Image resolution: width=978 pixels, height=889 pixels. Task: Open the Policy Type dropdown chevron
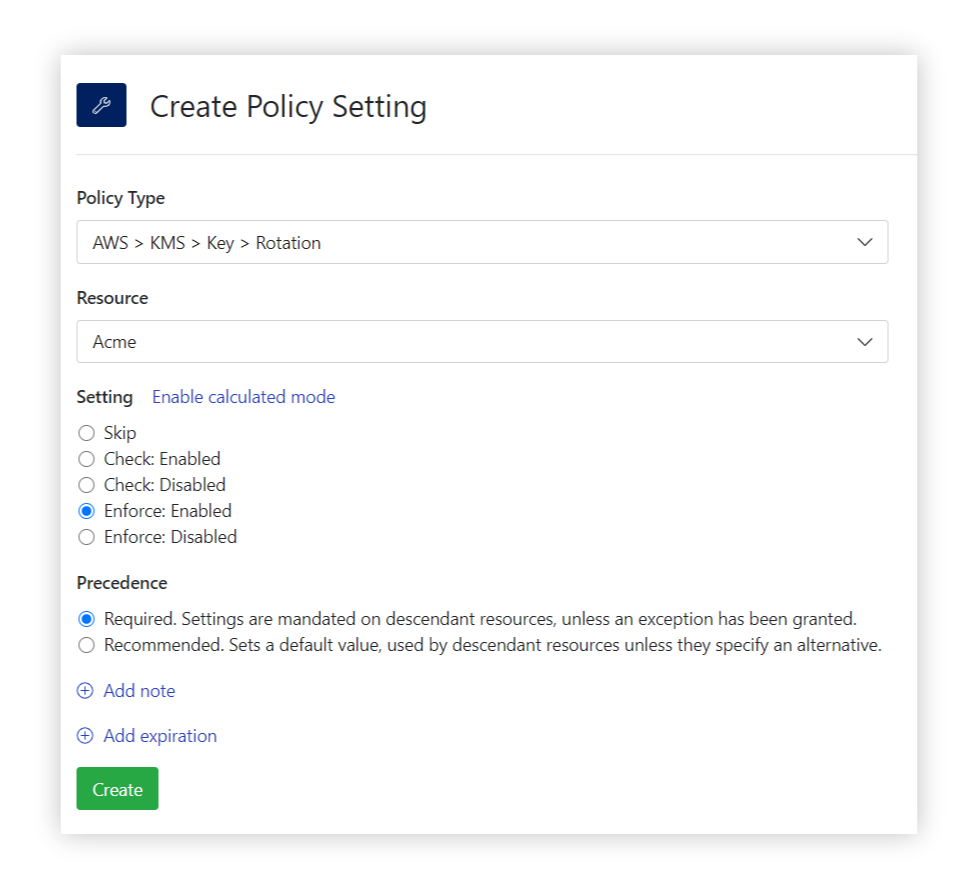pos(864,242)
